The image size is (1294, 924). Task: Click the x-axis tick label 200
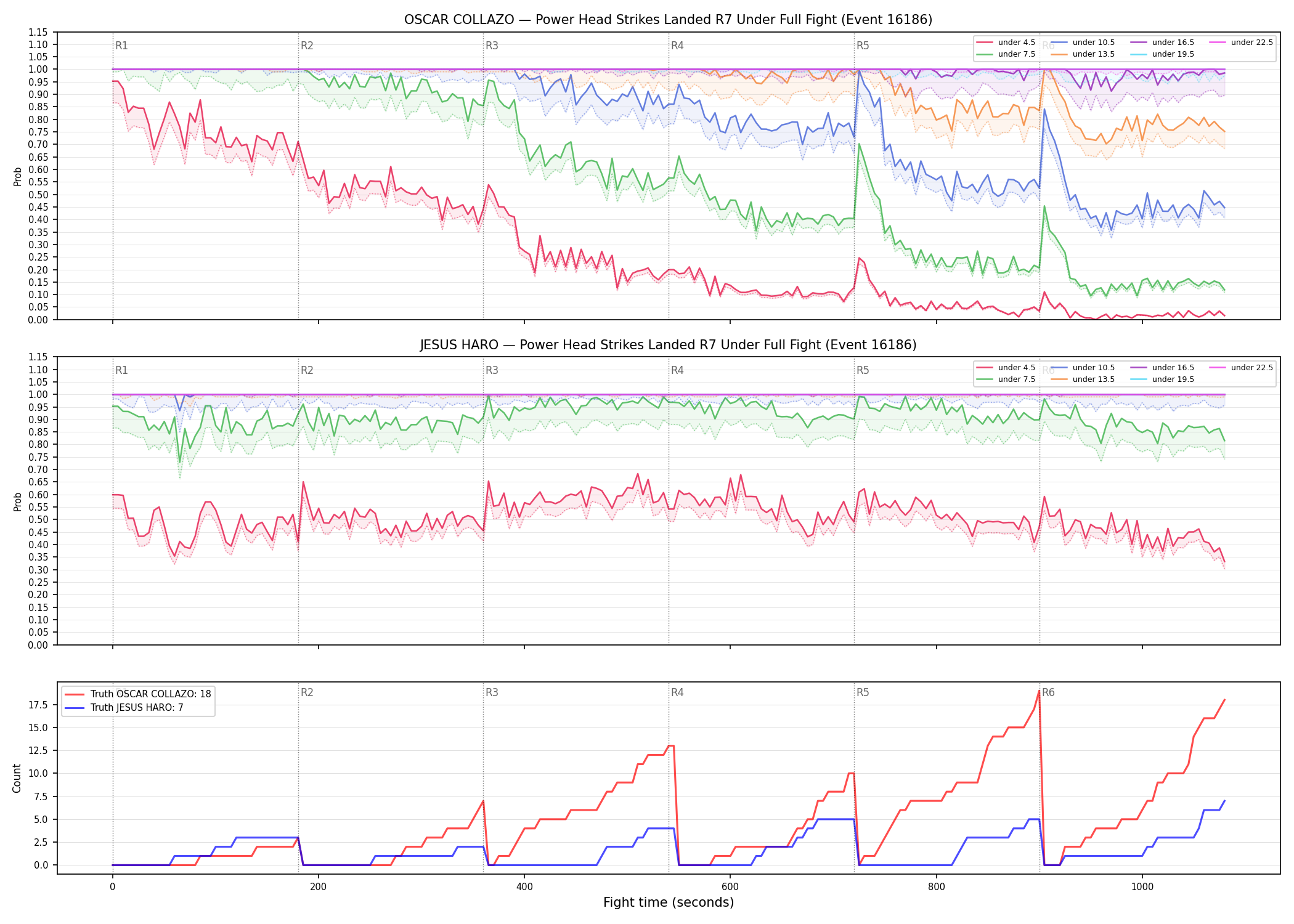tap(318, 887)
